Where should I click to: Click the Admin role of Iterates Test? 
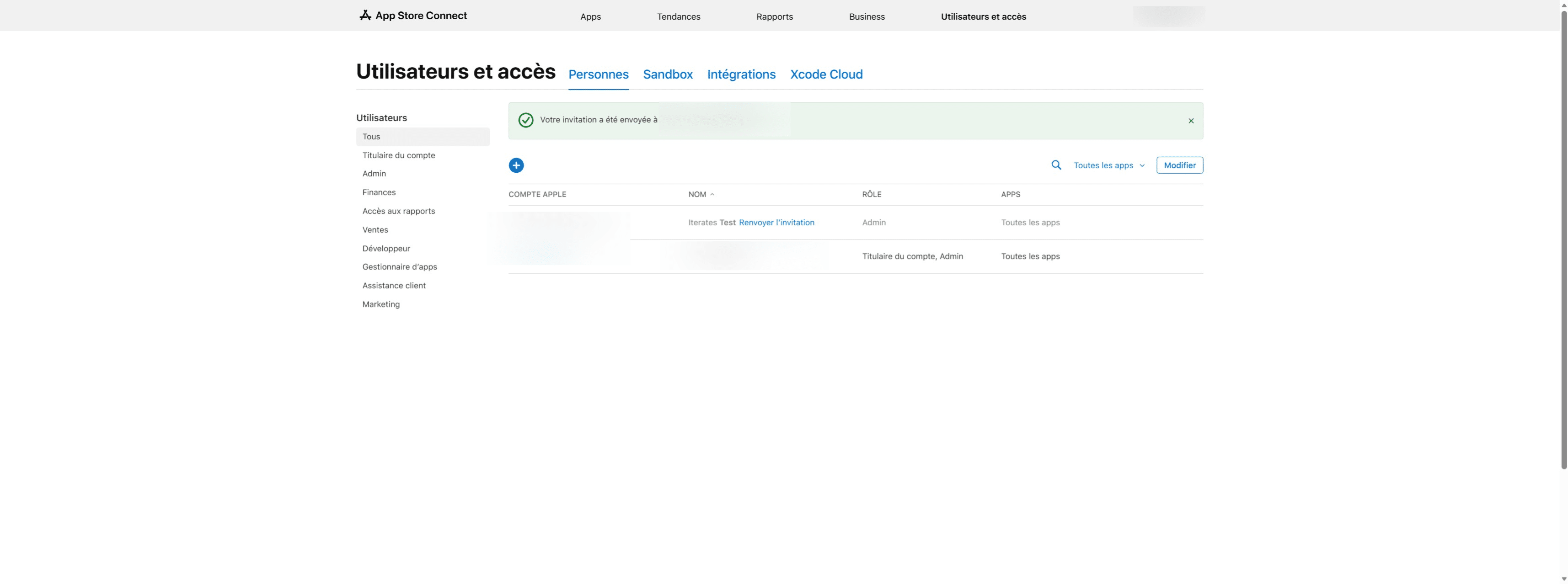pos(873,223)
